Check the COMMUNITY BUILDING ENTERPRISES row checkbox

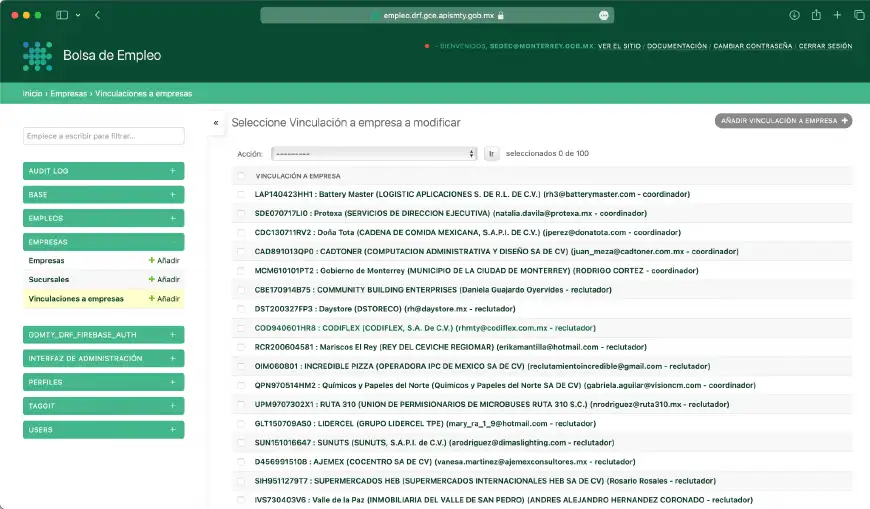click(x=241, y=290)
